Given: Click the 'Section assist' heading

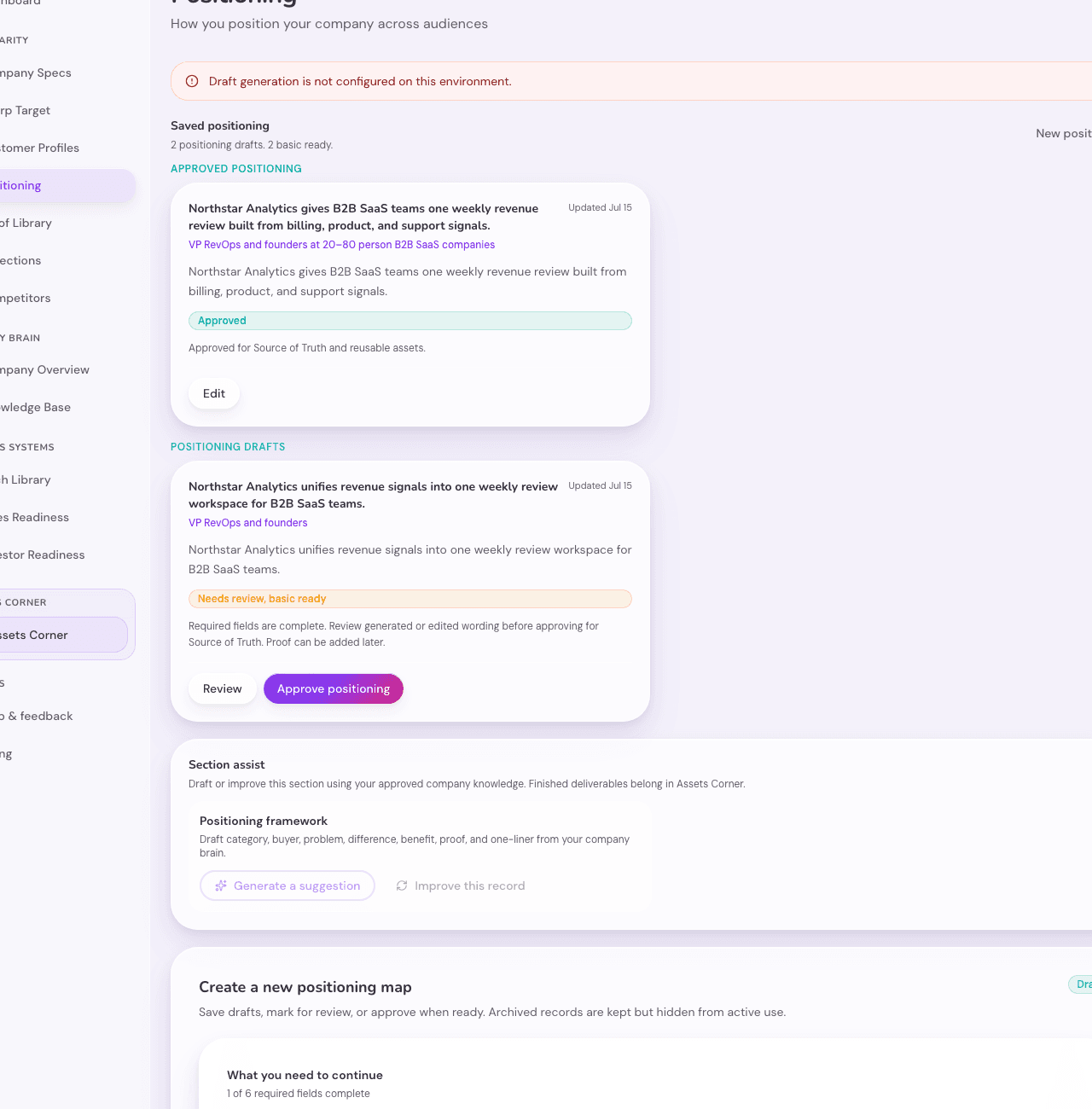Looking at the screenshot, I should [x=227, y=764].
